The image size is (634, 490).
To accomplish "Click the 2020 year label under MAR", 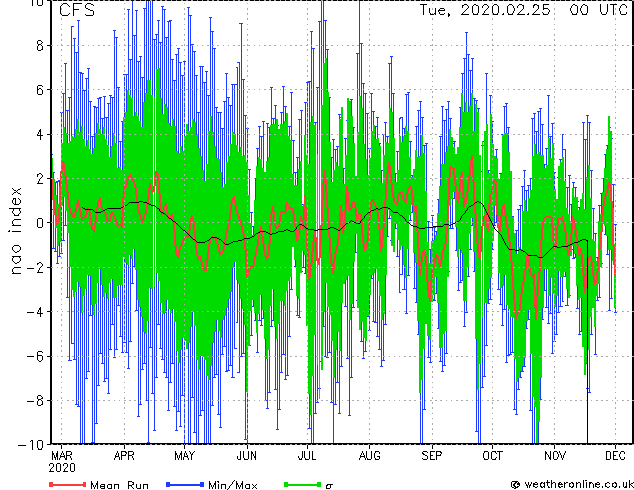I will click(62, 468).
